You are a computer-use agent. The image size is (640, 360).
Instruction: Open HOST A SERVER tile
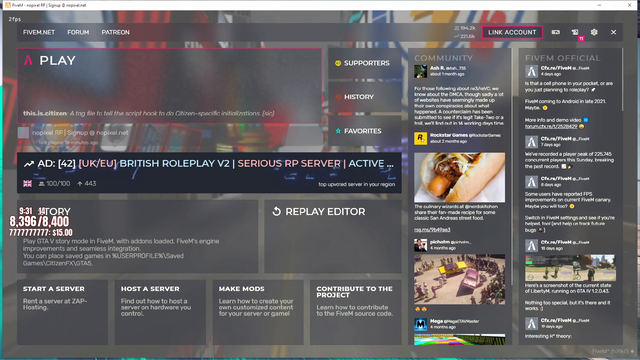pos(160,312)
